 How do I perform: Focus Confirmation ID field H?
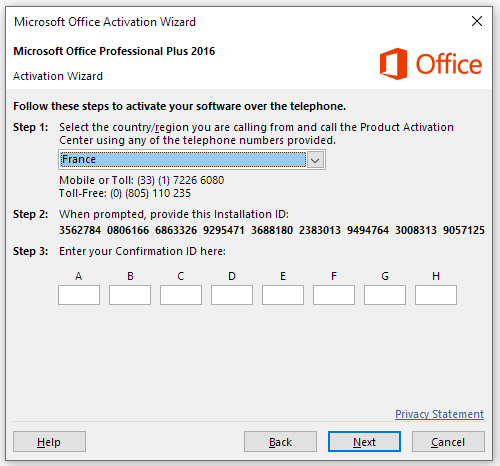pyautogui.click(x=436, y=295)
